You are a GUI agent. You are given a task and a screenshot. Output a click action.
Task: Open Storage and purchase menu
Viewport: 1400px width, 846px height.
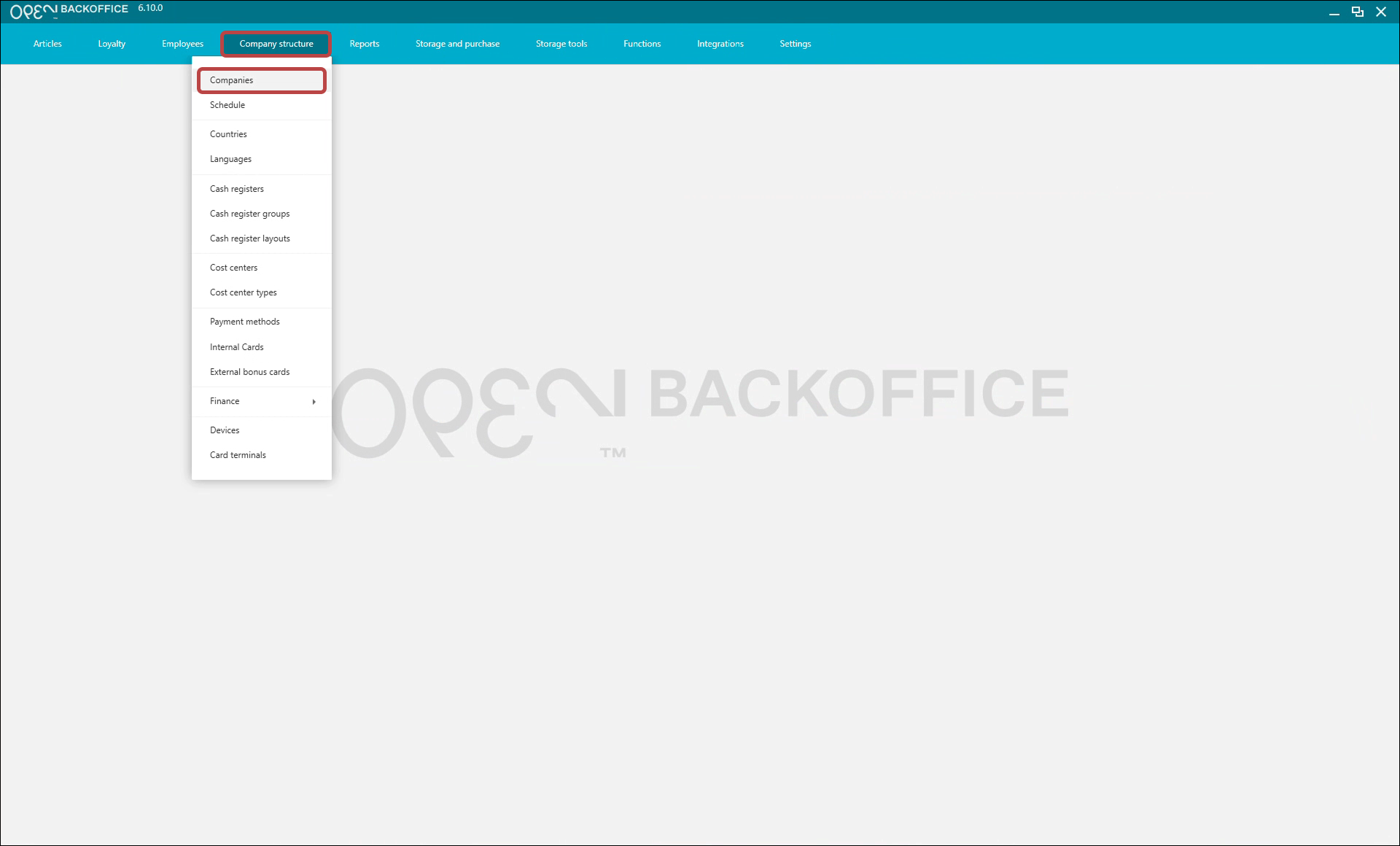pyautogui.click(x=457, y=44)
